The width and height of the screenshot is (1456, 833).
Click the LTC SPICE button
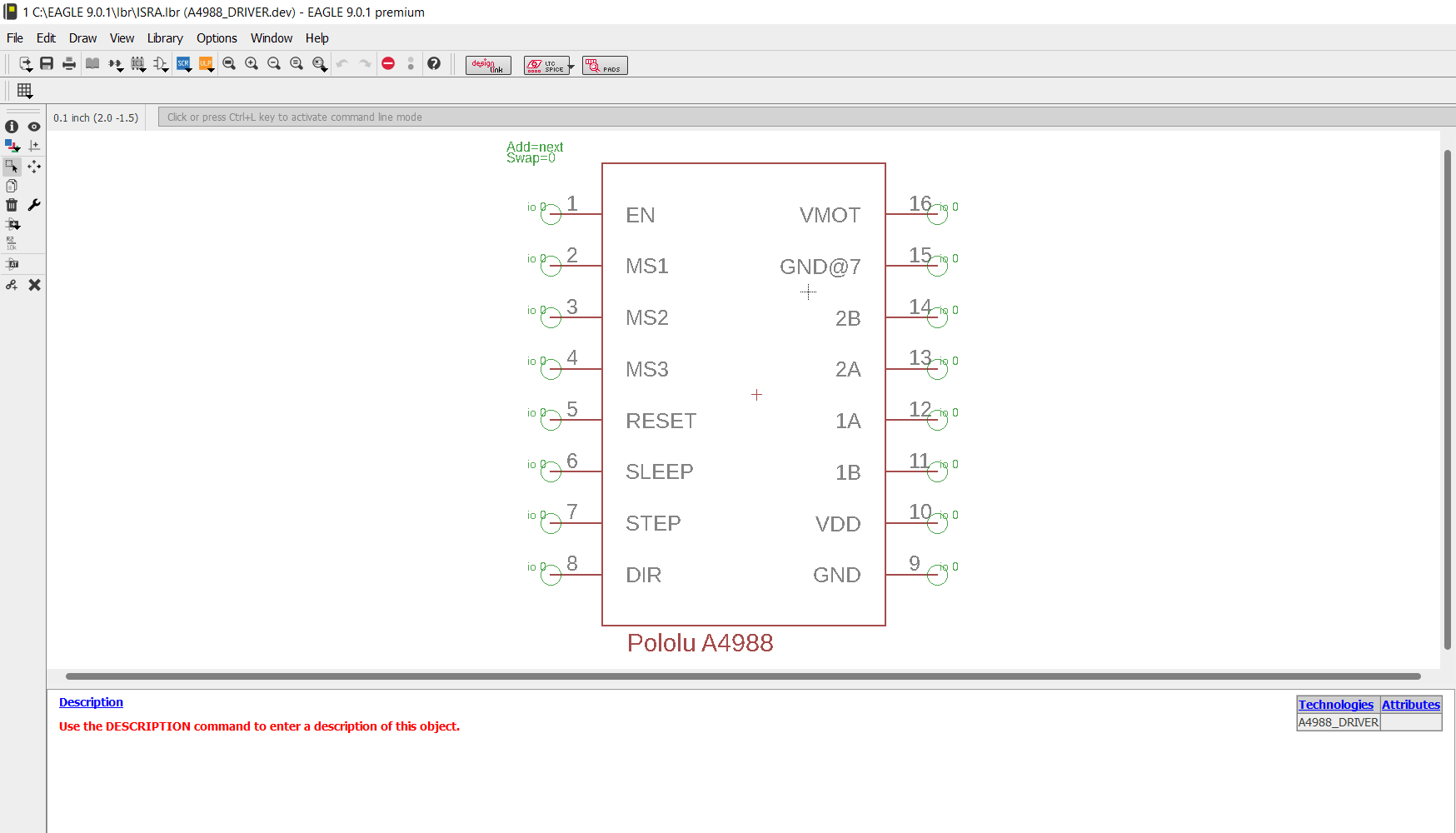coord(545,65)
